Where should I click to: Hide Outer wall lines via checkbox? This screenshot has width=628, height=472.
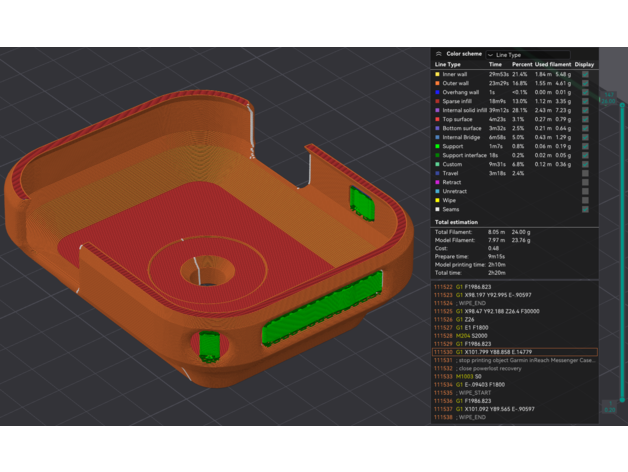(585, 83)
